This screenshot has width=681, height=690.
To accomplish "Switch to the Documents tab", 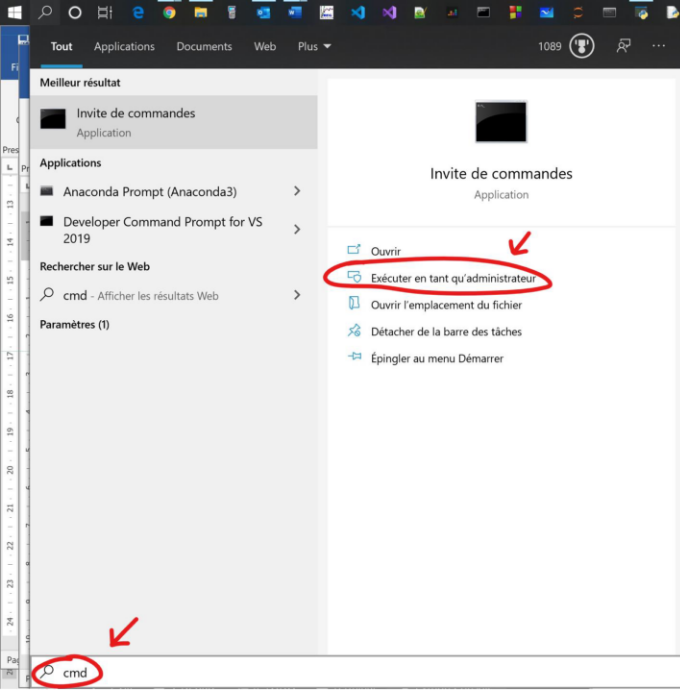I will point(204,47).
